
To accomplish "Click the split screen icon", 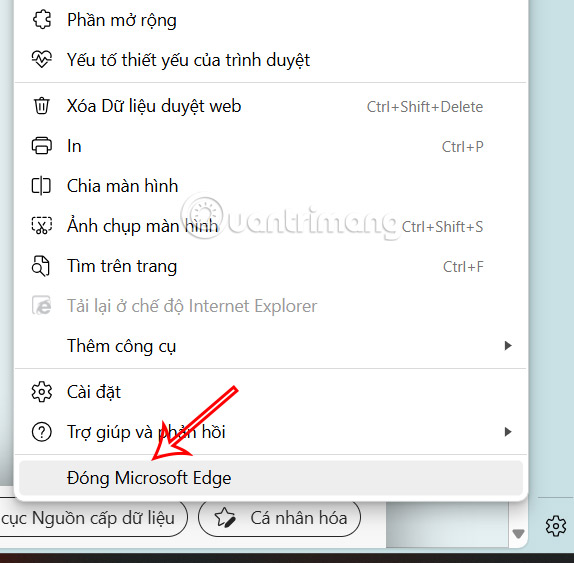I will [41, 186].
